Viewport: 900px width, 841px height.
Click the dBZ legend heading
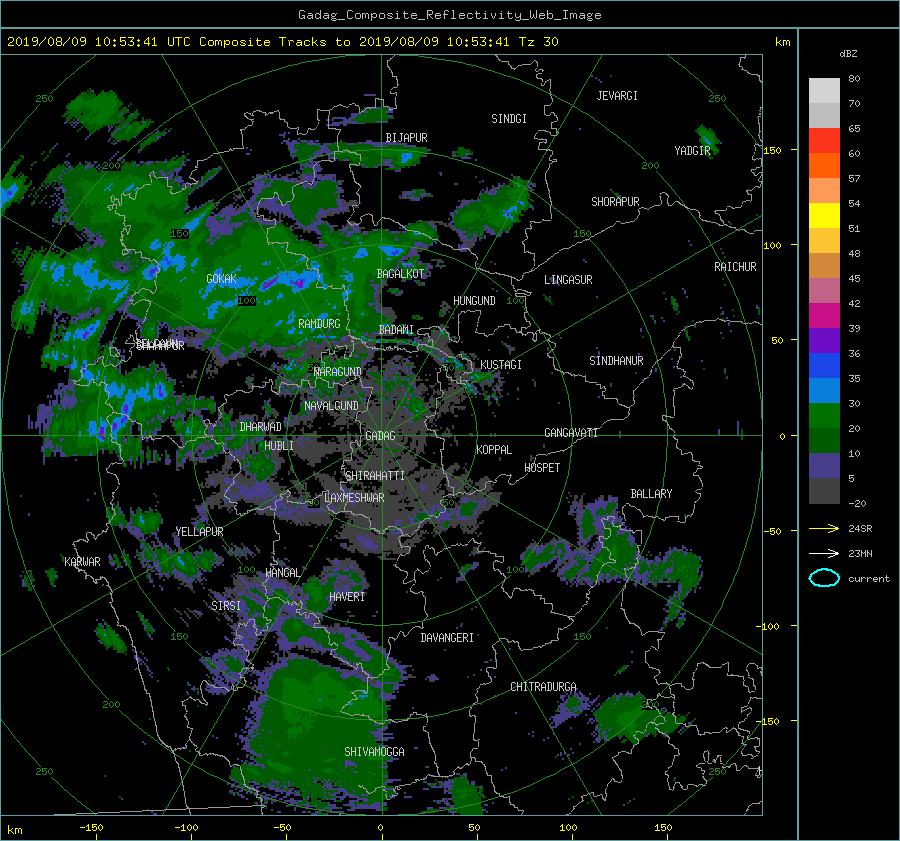848,54
